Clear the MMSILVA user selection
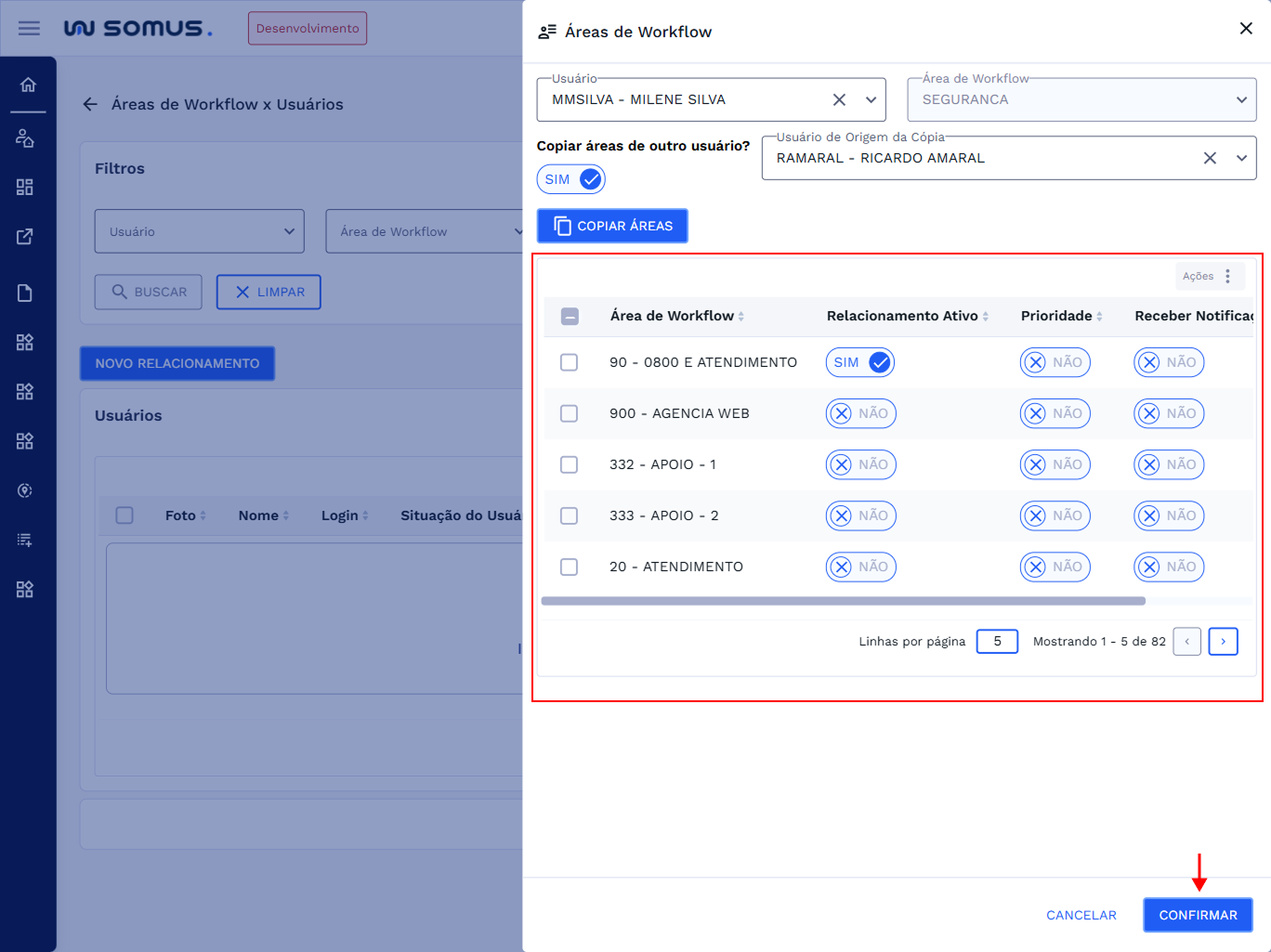 coord(839,99)
